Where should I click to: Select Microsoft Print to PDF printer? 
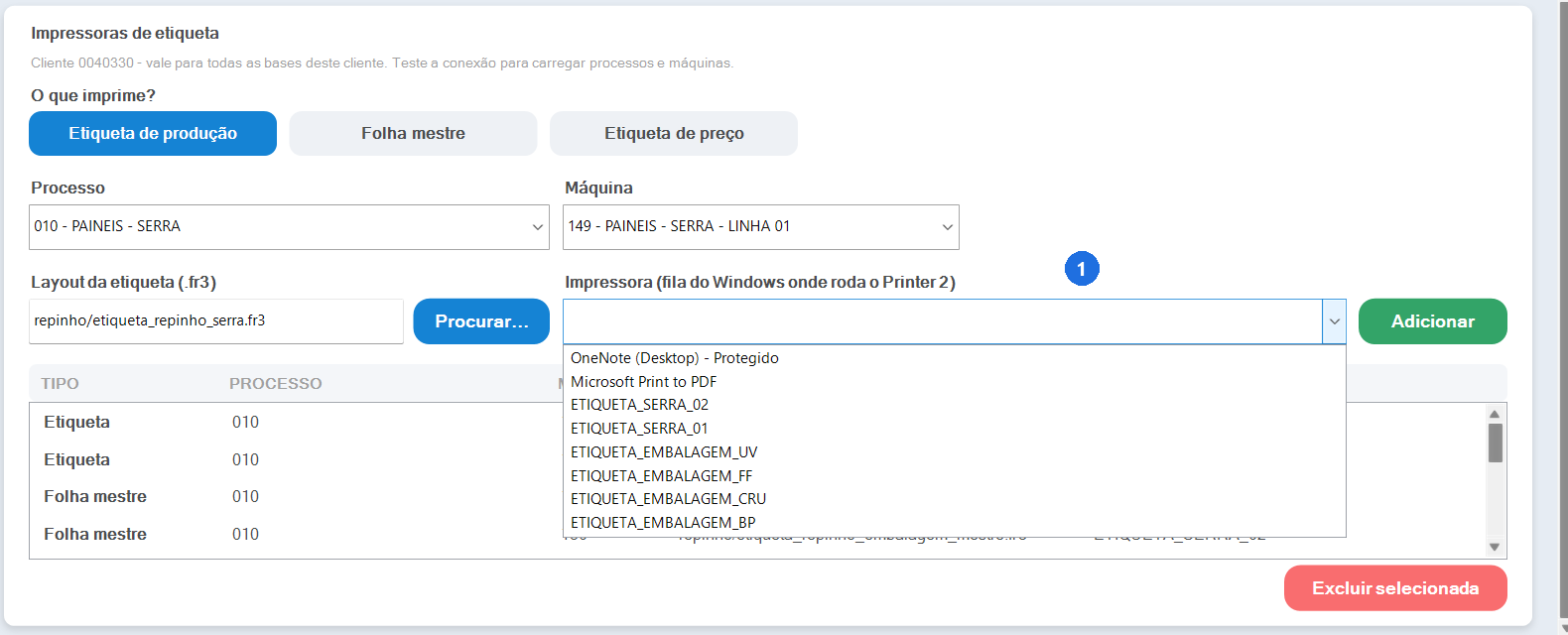(x=955, y=382)
